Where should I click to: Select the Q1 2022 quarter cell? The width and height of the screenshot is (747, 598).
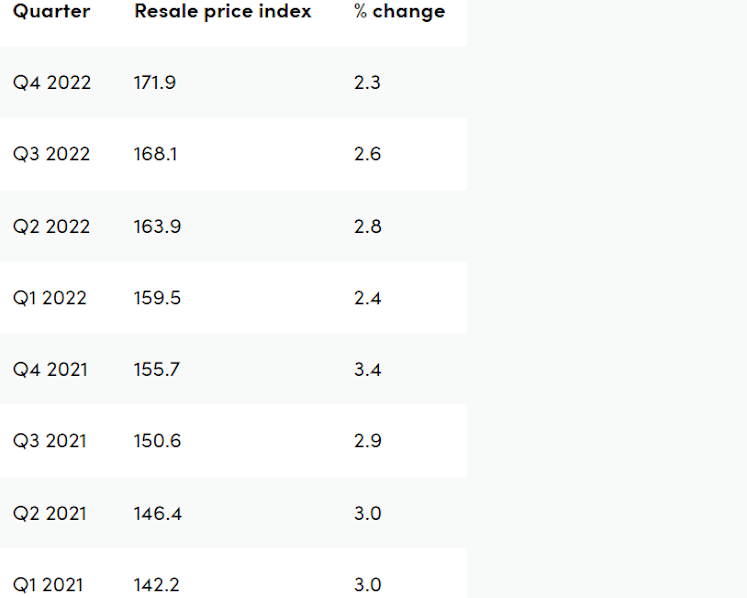(x=50, y=298)
